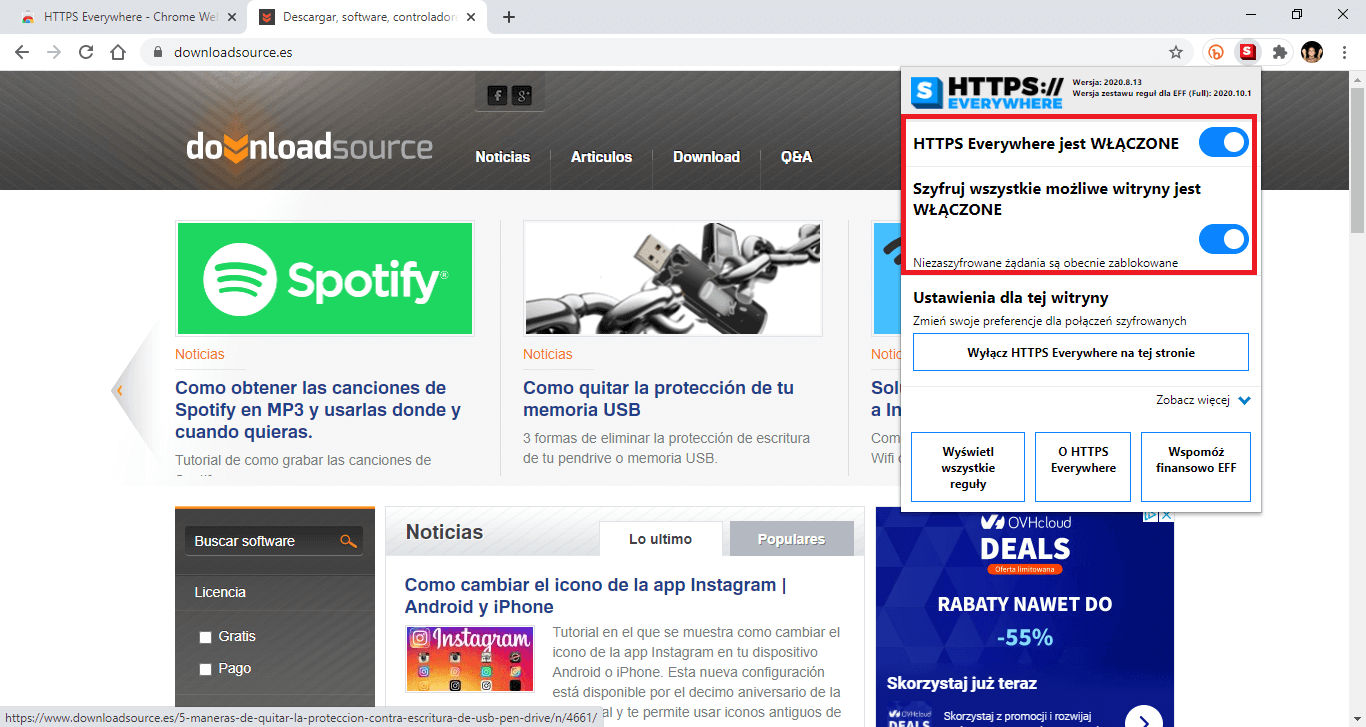Image resolution: width=1366 pixels, height=727 pixels.
Task: Click Wyłącz HTTPS Everywhere na tej stronie
Action: (1081, 353)
